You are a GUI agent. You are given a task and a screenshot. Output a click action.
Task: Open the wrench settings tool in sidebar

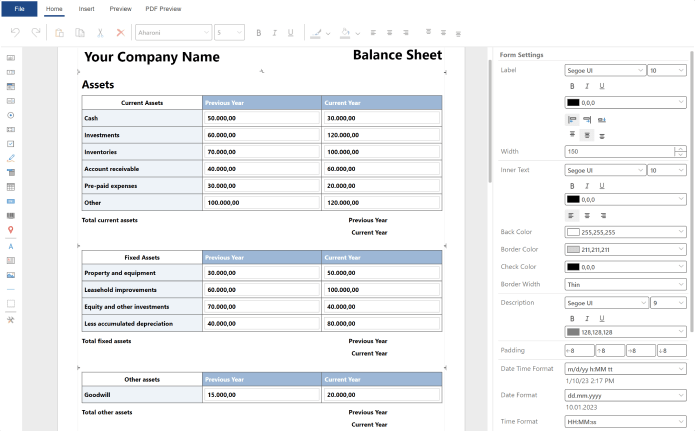tap(11, 320)
